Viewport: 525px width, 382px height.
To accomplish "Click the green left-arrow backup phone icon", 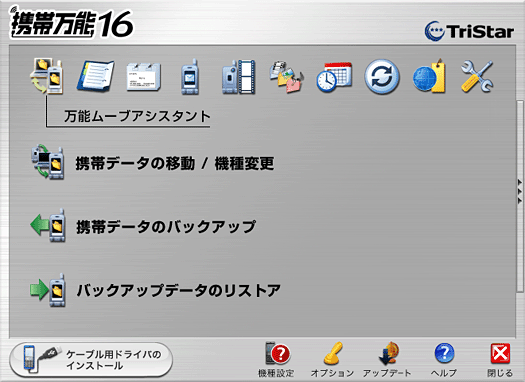I will pos(48,225).
